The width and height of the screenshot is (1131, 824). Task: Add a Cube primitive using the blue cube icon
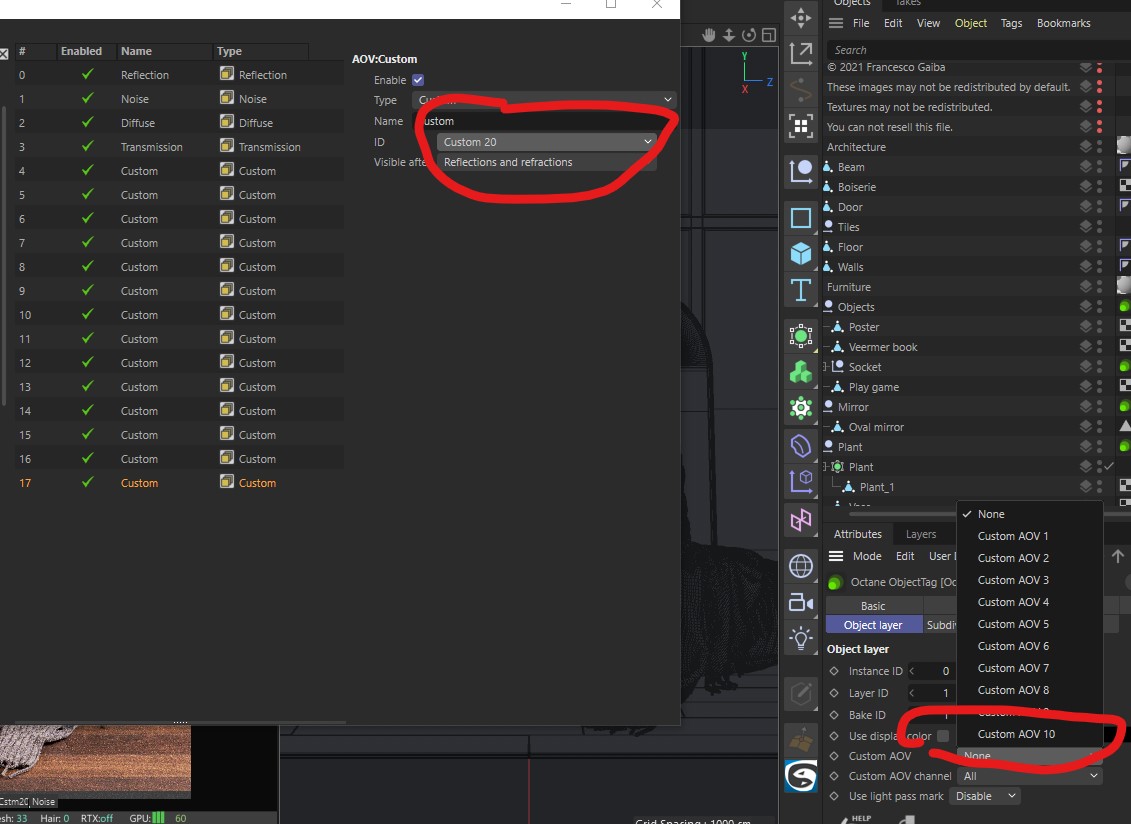point(801,254)
